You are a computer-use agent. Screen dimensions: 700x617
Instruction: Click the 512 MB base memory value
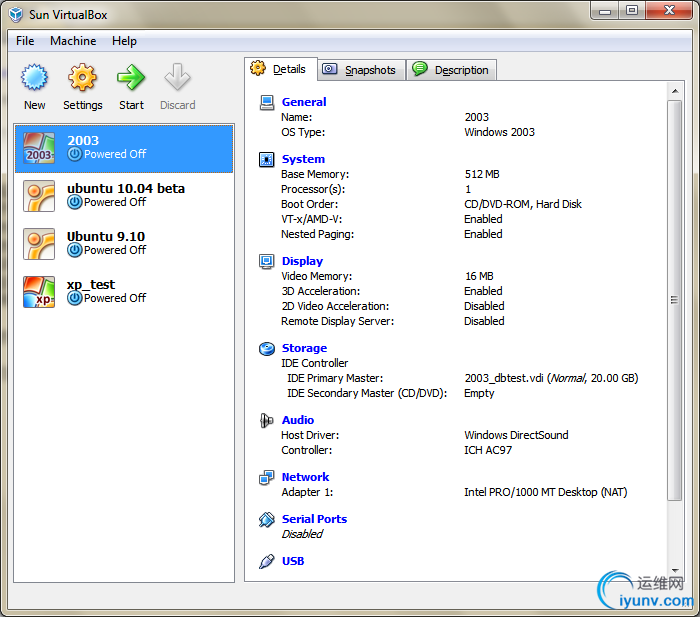click(482, 174)
